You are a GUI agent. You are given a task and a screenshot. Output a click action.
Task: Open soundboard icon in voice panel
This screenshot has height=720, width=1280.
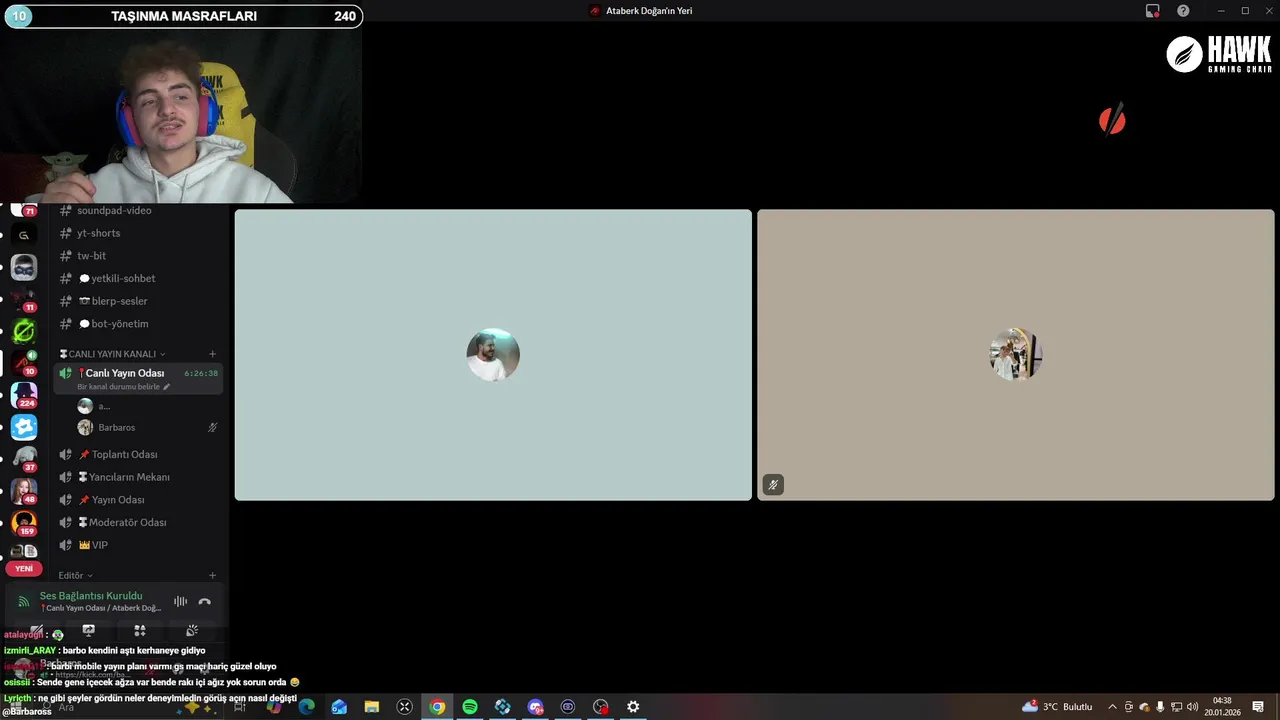tap(192, 630)
